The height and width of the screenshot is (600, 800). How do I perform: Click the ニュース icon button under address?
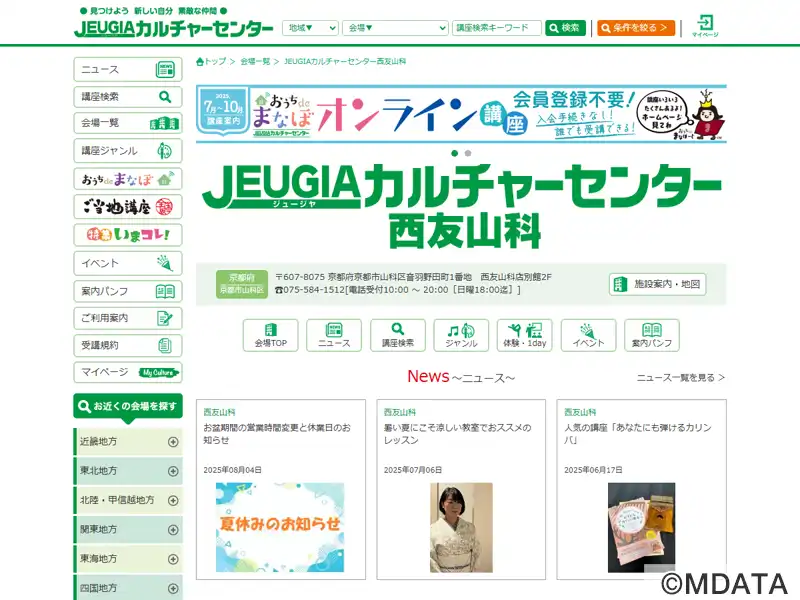[x=334, y=335]
